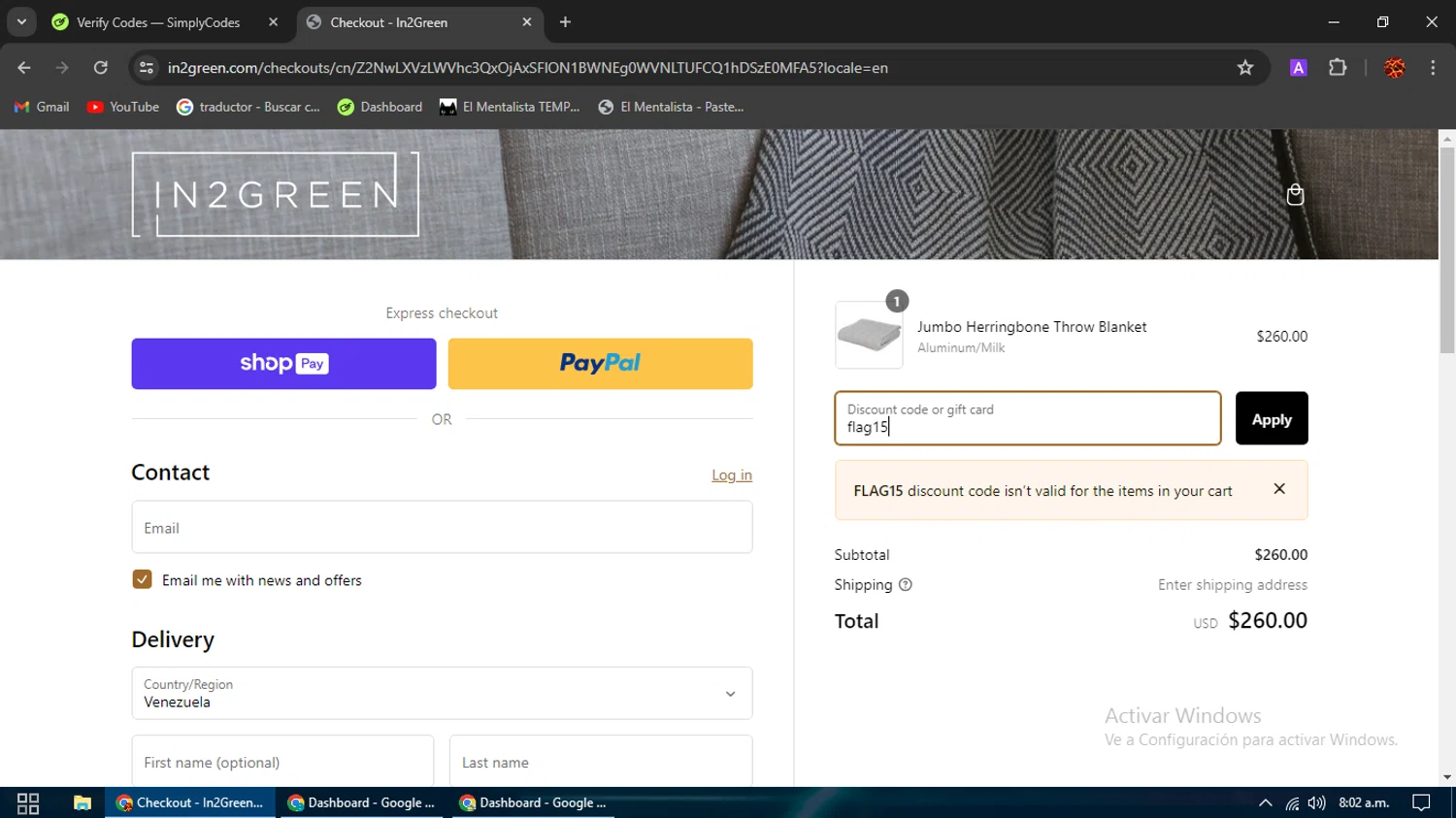Screen dimensions: 1456x818
Task: Expand the Country/Region dropdown
Action: point(442,693)
